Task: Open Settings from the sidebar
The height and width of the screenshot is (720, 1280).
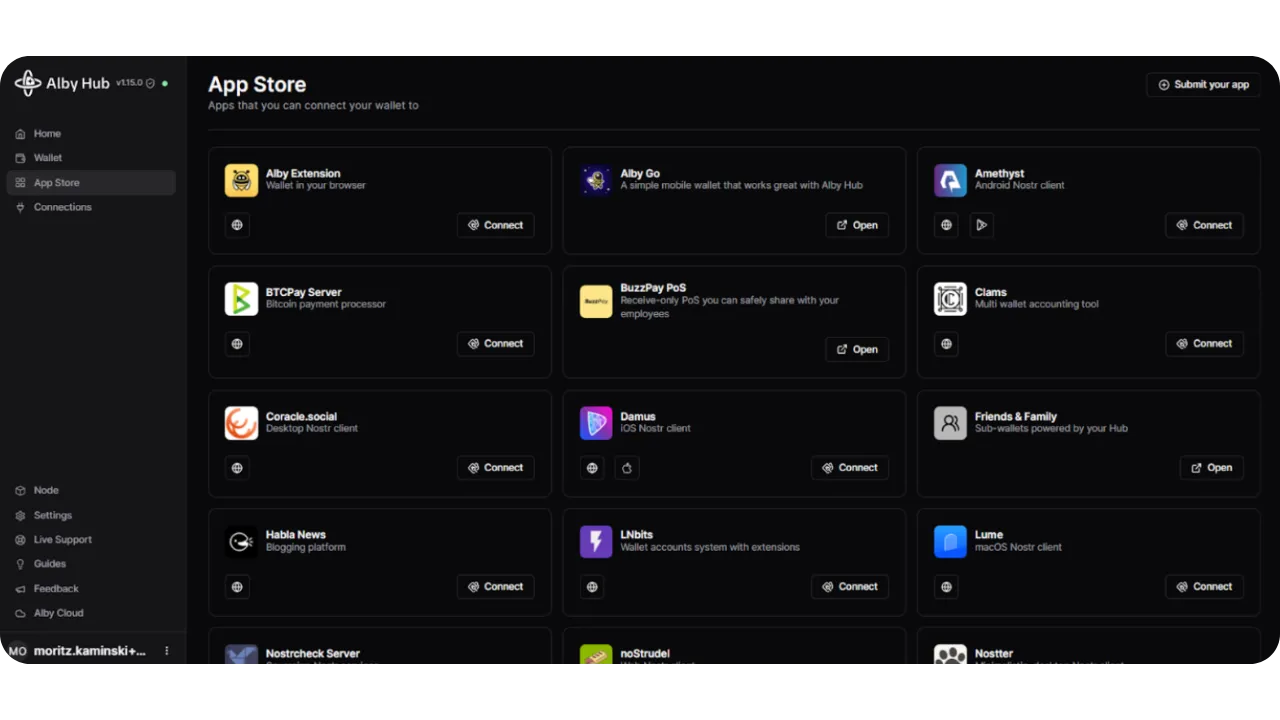Action: point(52,515)
